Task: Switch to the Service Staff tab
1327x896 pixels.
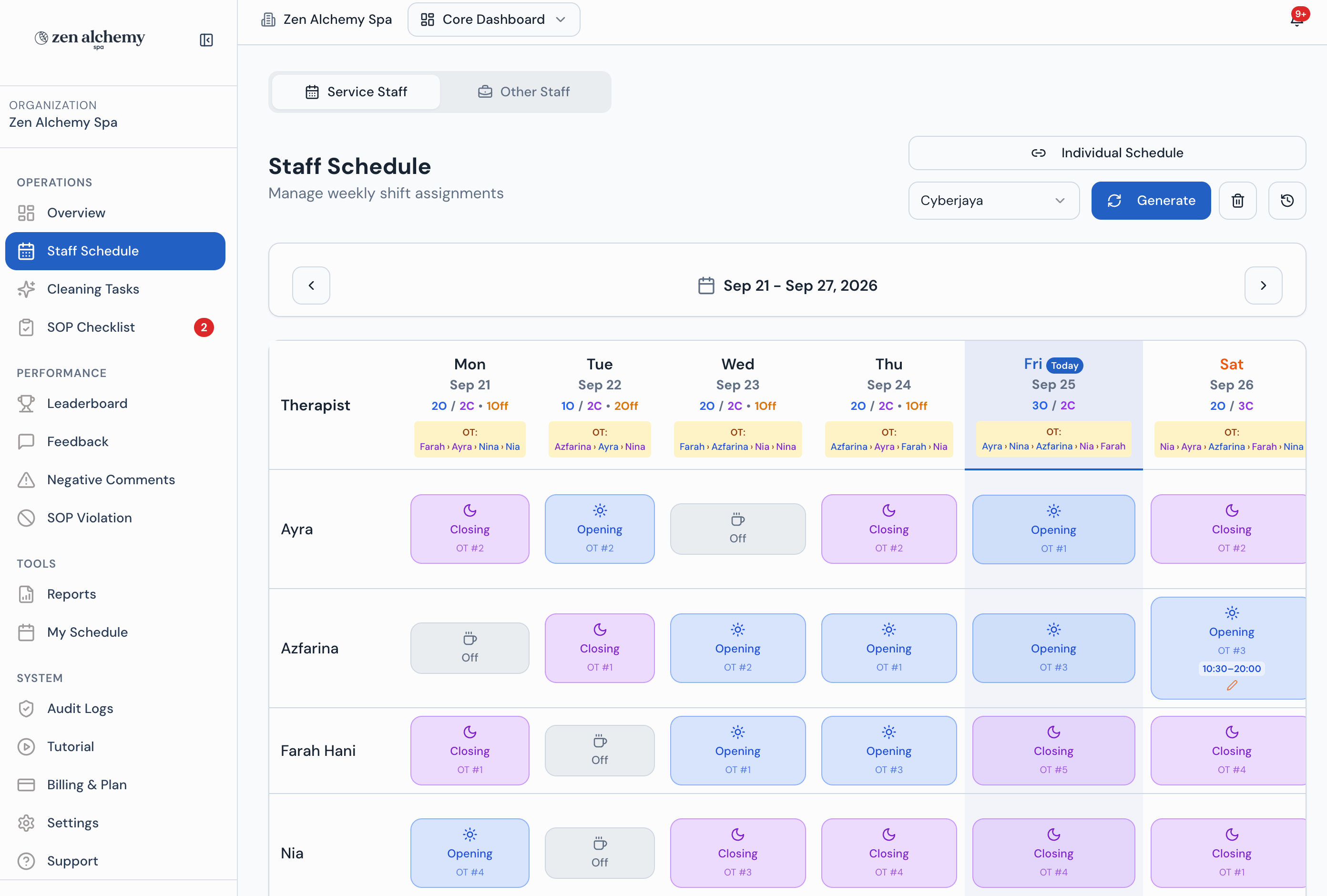Action: point(356,92)
